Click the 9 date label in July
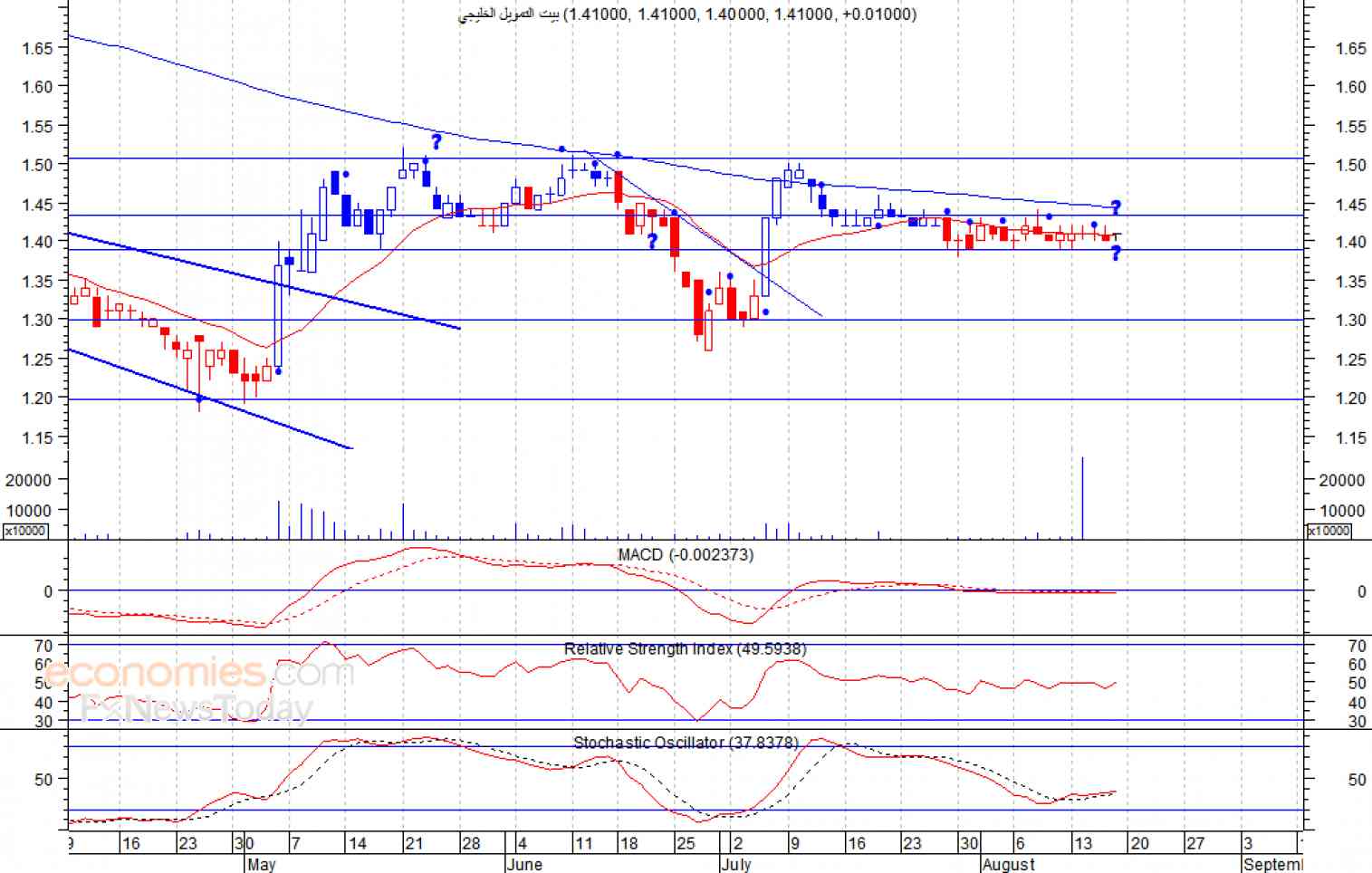The image size is (1372, 873). tap(794, 843)
